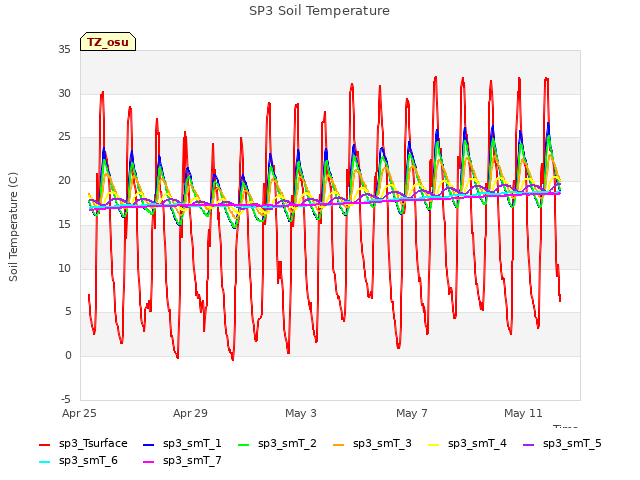
Task: Click the blue sp3_smT_1 color swatch
Action: [149, 444]
